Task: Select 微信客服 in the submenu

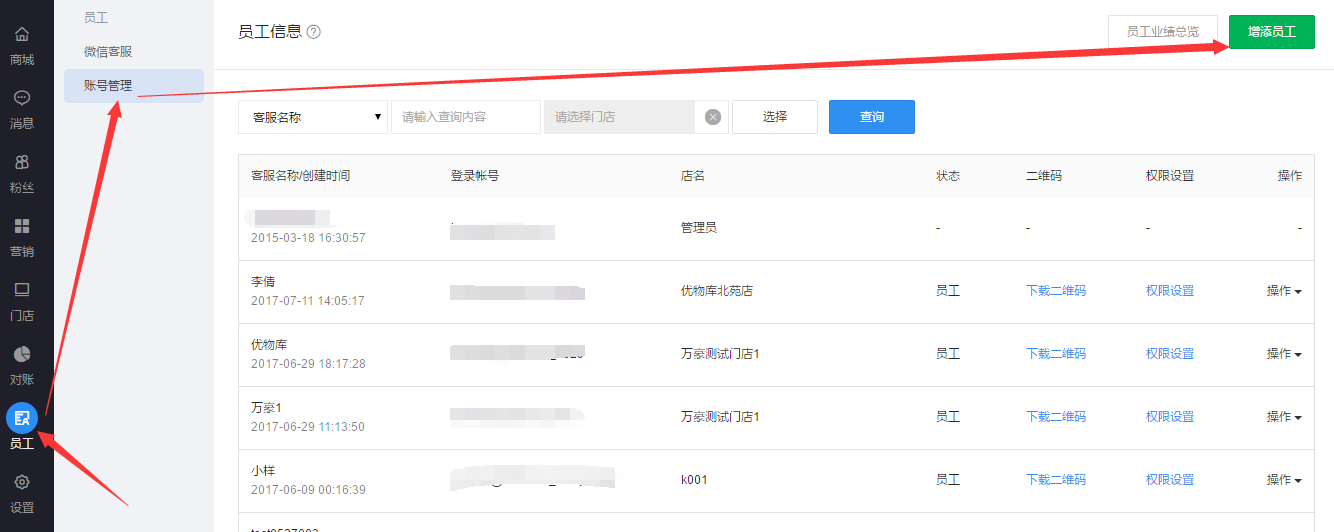Action: [108, 51]
